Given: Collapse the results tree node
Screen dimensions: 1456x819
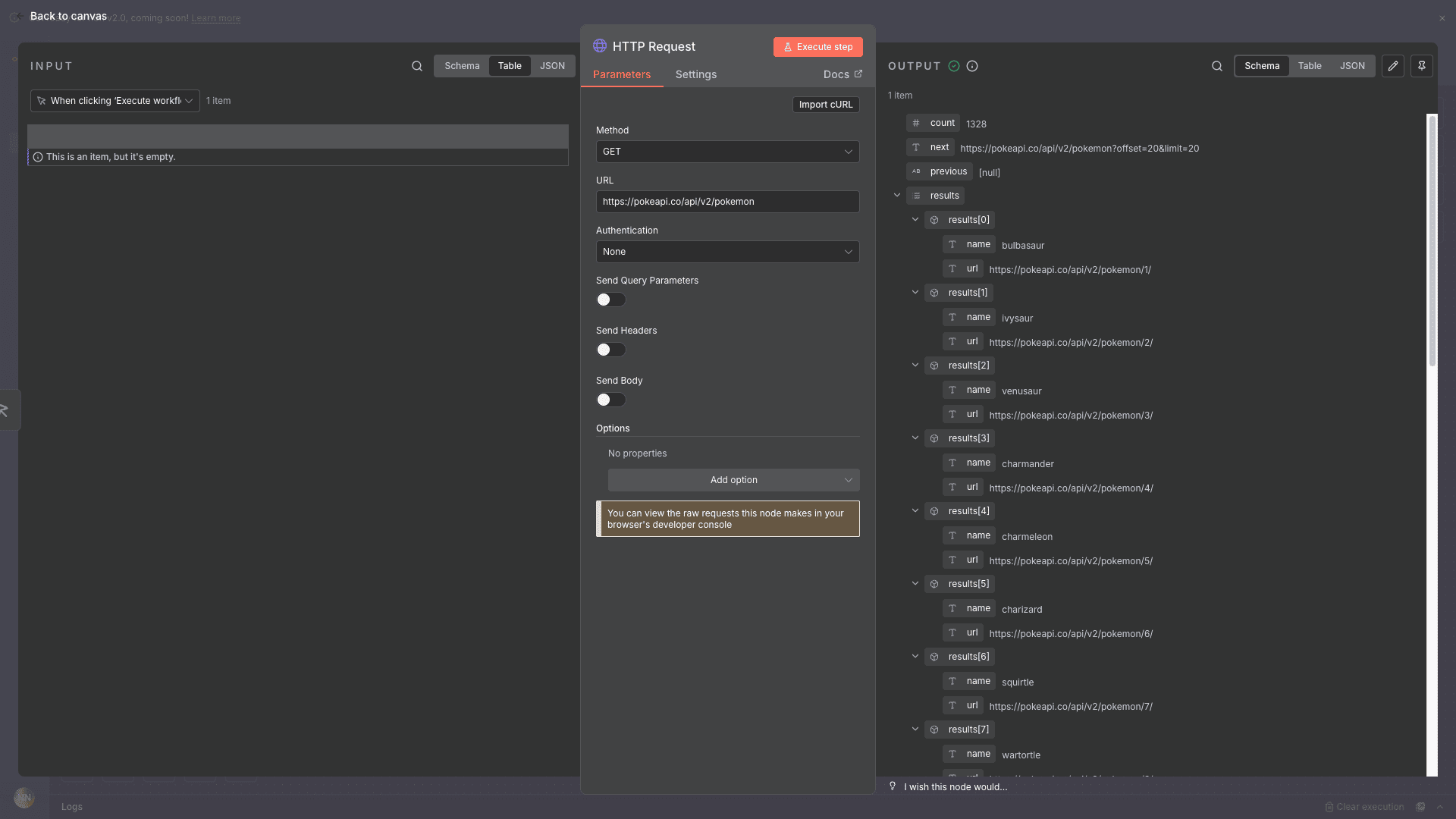Looking at the screenshot, I should click(x=897, y=195).
